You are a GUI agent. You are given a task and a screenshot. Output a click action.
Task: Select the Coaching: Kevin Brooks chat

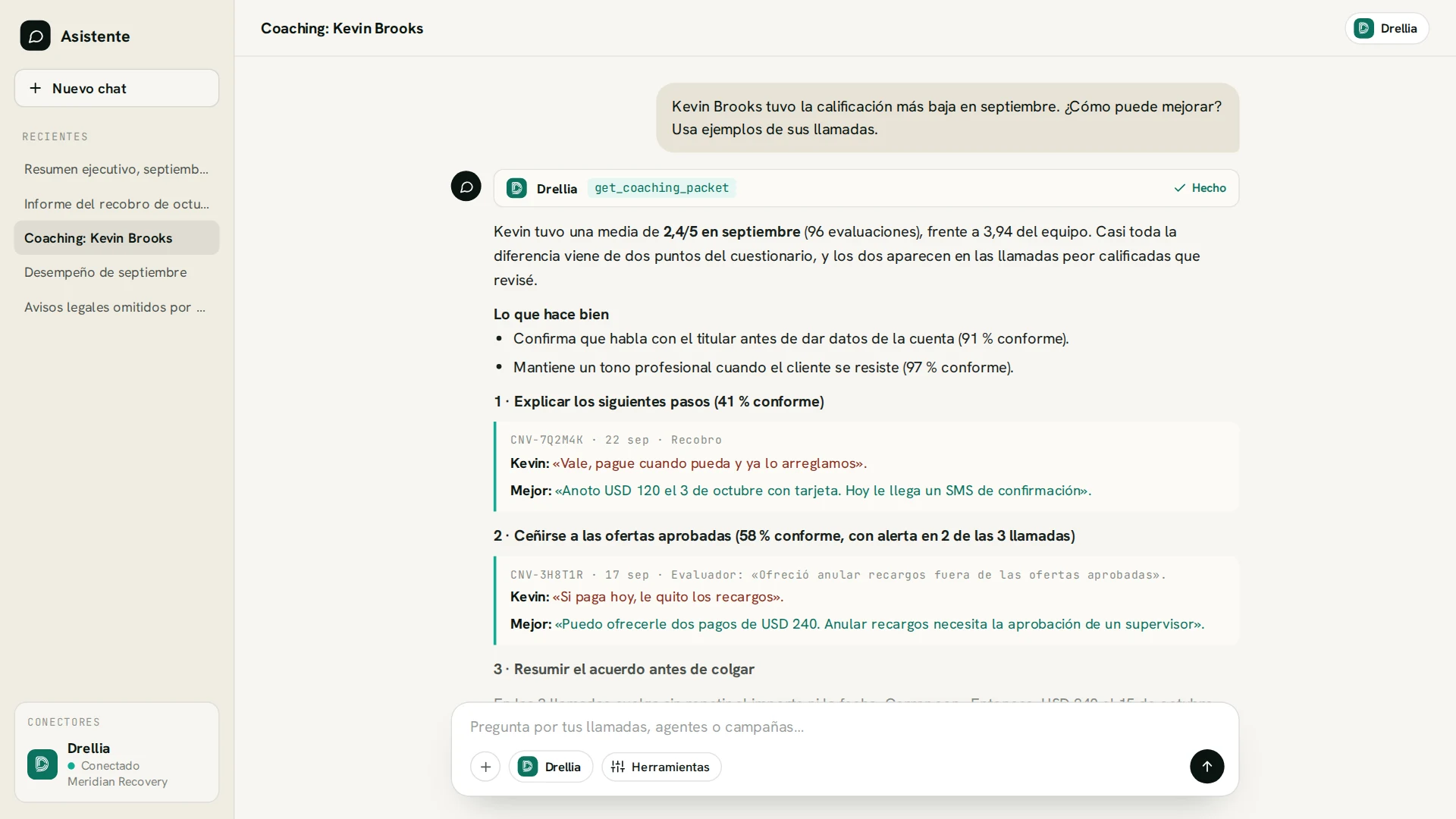(117, 238)
